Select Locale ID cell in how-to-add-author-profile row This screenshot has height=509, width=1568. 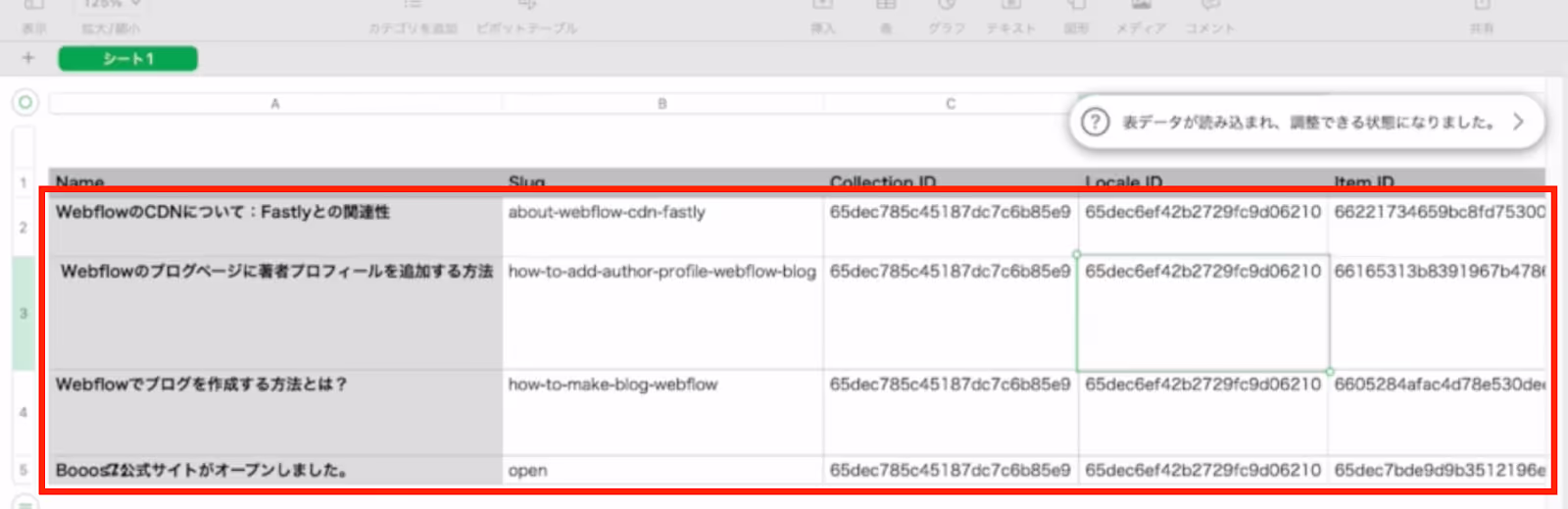point(1203,313)
